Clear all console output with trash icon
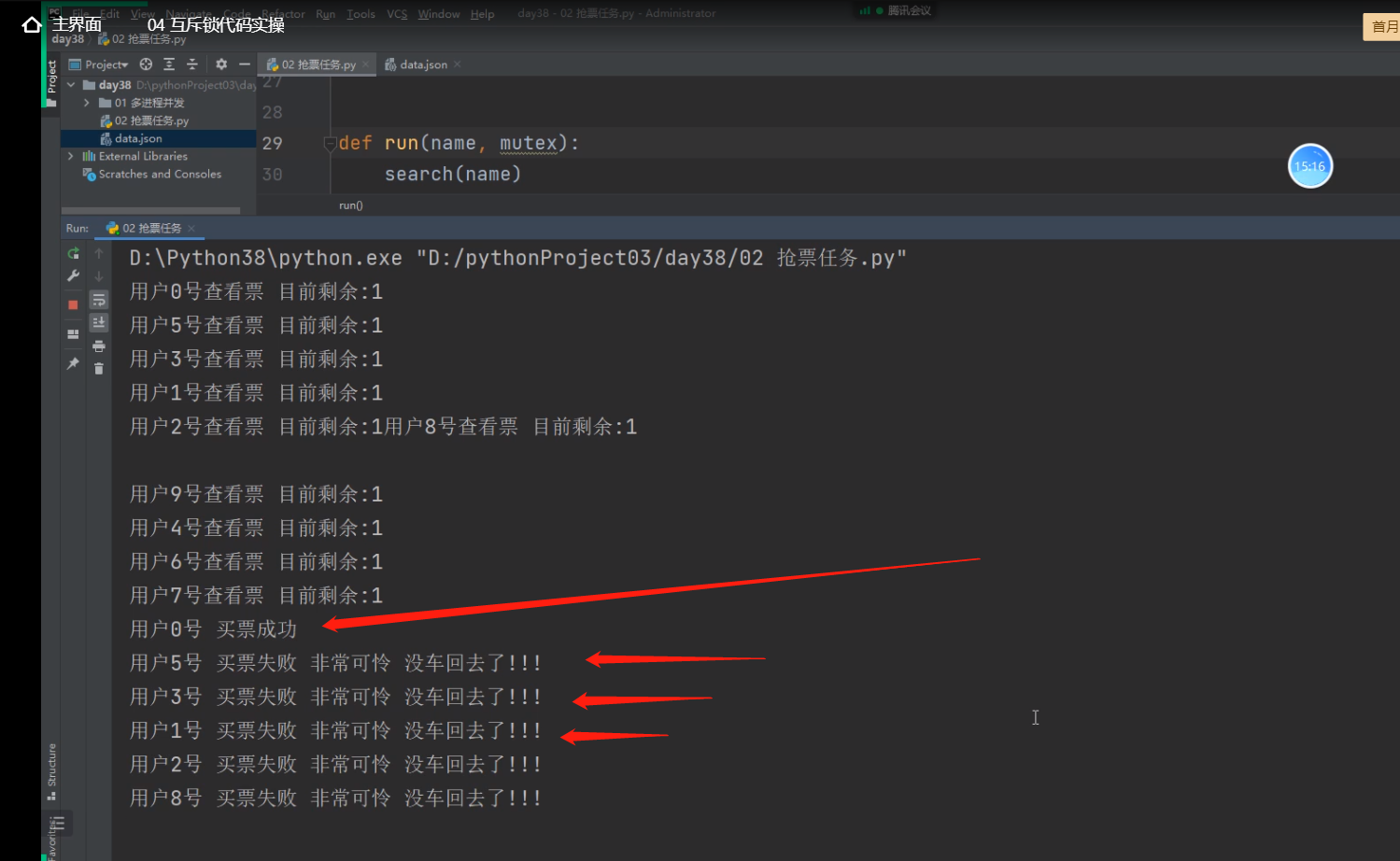Image resolution: width=1400 pixels, height=861 pixels. point(99,369)
